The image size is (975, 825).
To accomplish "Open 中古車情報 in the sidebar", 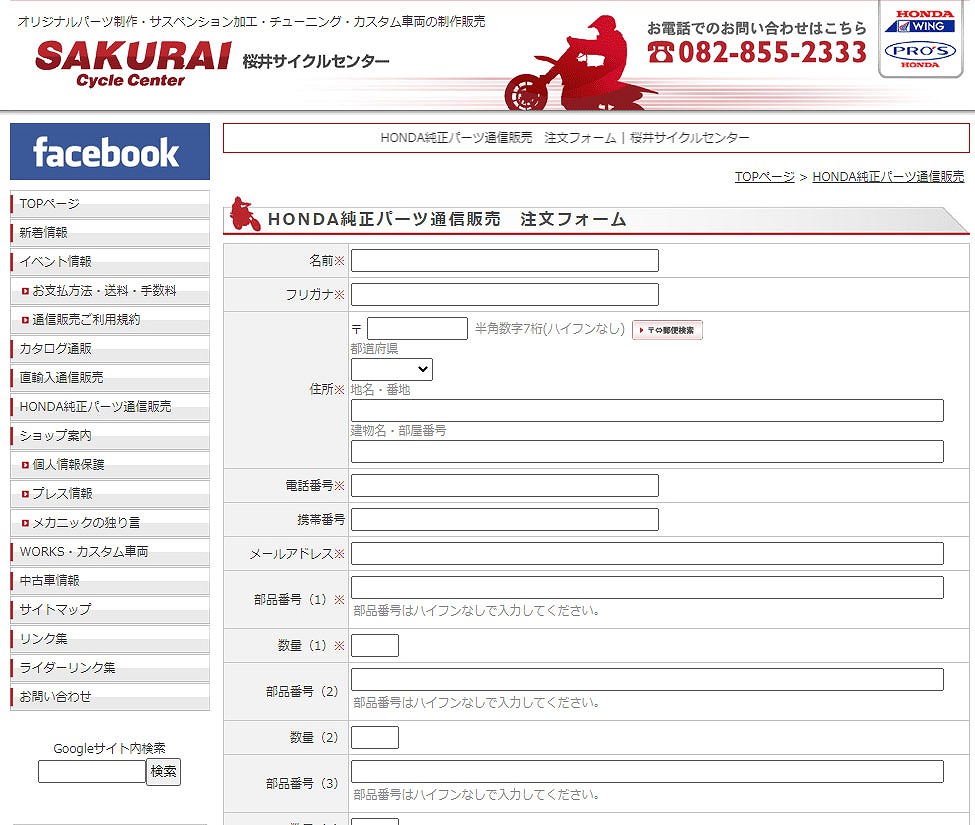I will tap(110, 581).
